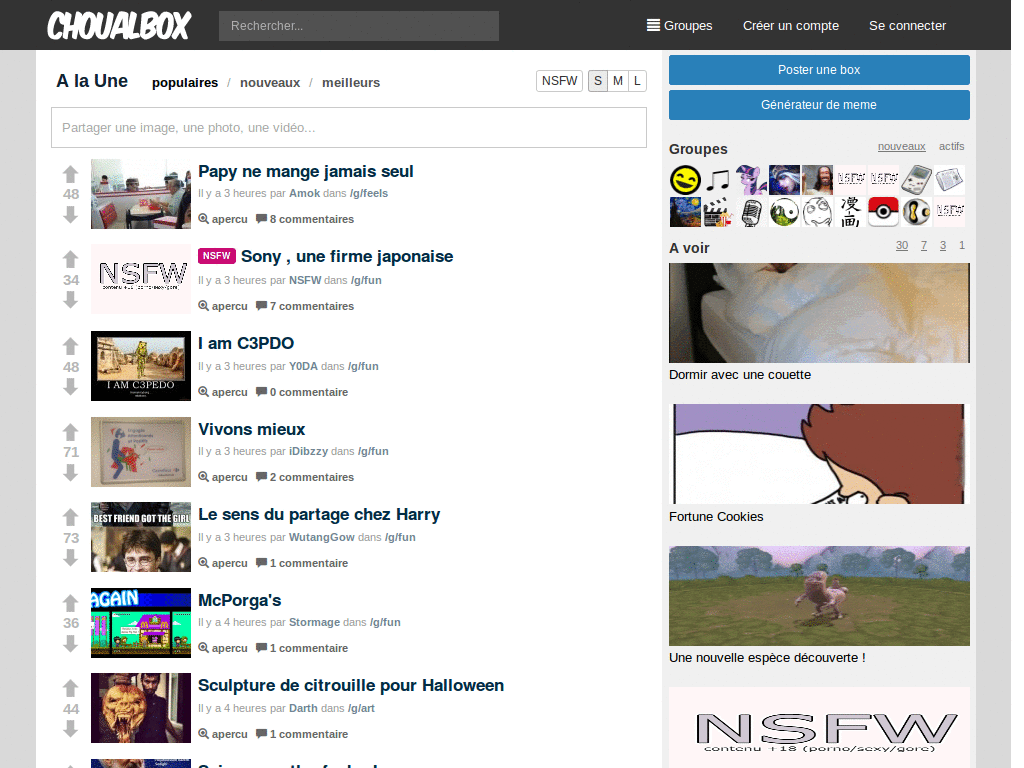This screenshot has height=768, width=1024.
Task: Upvote 'Sony , une firme japonaise'
Action: [71, 259]
